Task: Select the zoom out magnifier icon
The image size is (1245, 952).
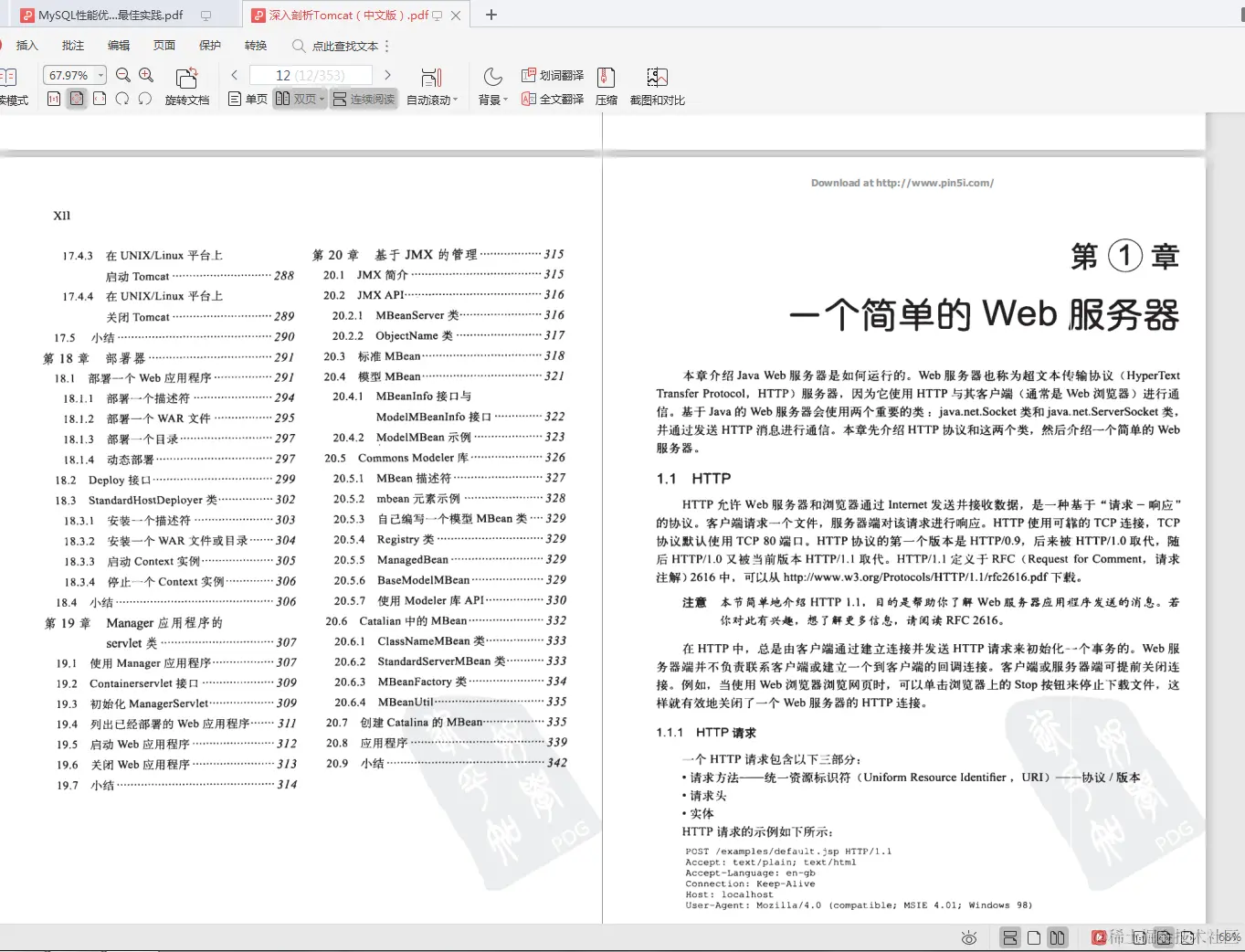Action: [123, 75]
